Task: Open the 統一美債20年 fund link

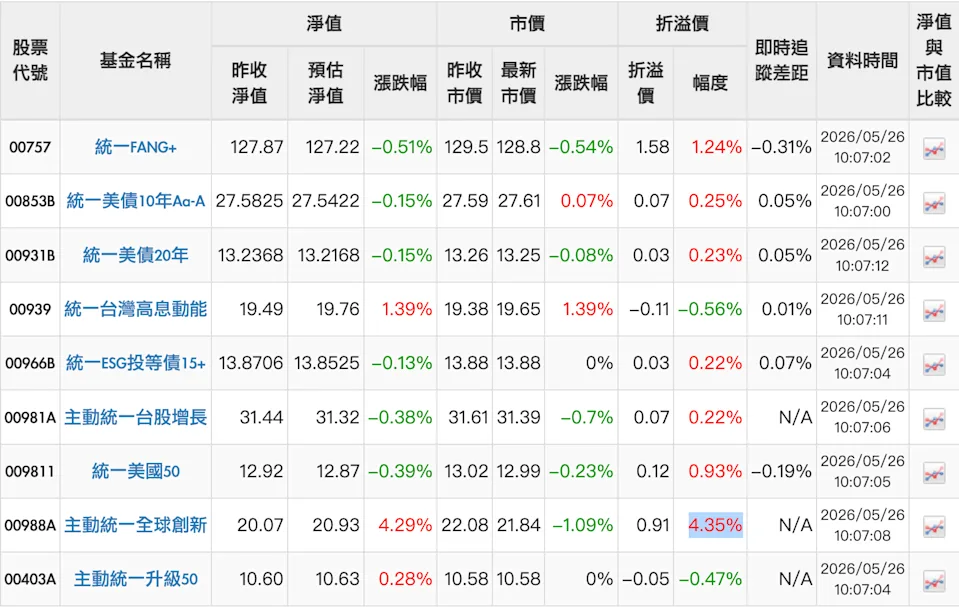Action: [136, 255]
